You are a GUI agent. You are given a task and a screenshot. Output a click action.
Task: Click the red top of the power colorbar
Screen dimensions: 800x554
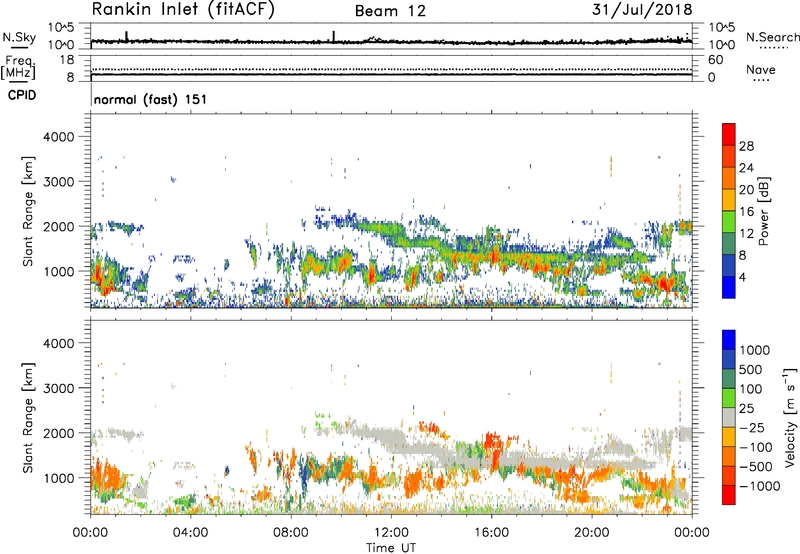point(729,134)
